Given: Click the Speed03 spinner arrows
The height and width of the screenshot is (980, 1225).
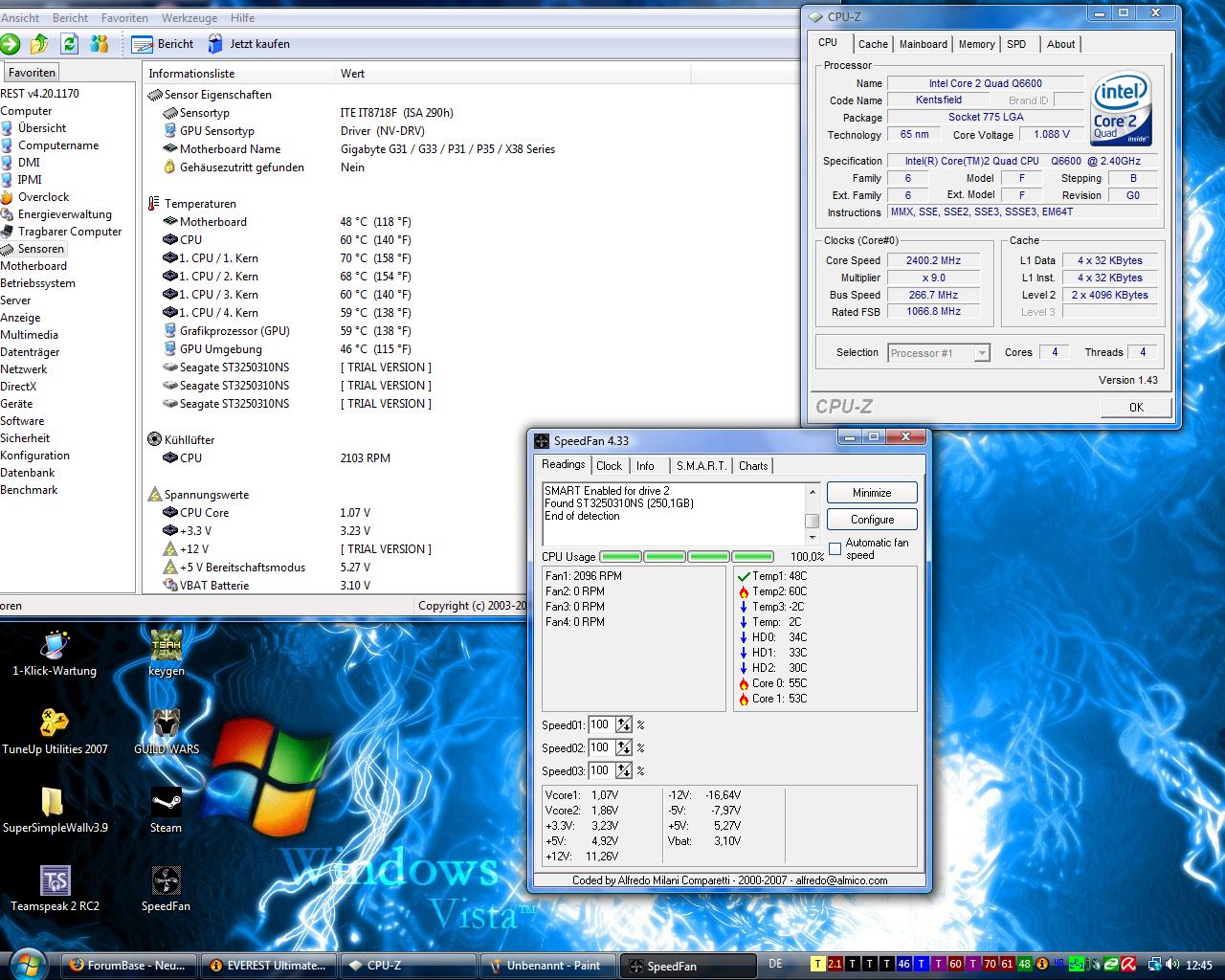Looking at the screenshot, I should tap(624, 770).
